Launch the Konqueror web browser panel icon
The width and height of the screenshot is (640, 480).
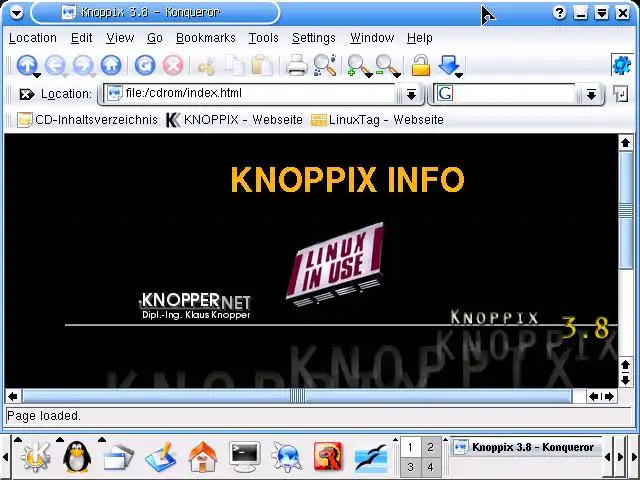pyautogui.click(x=286, y=457)
